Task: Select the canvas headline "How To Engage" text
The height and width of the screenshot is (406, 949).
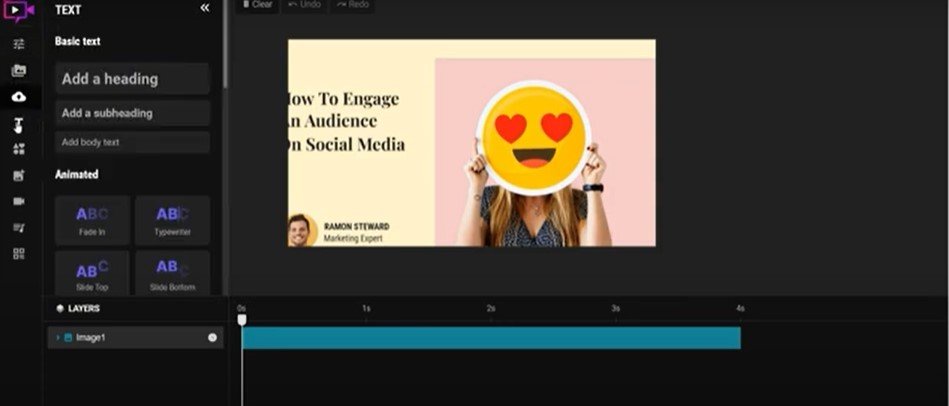Action: click(343, 99)
